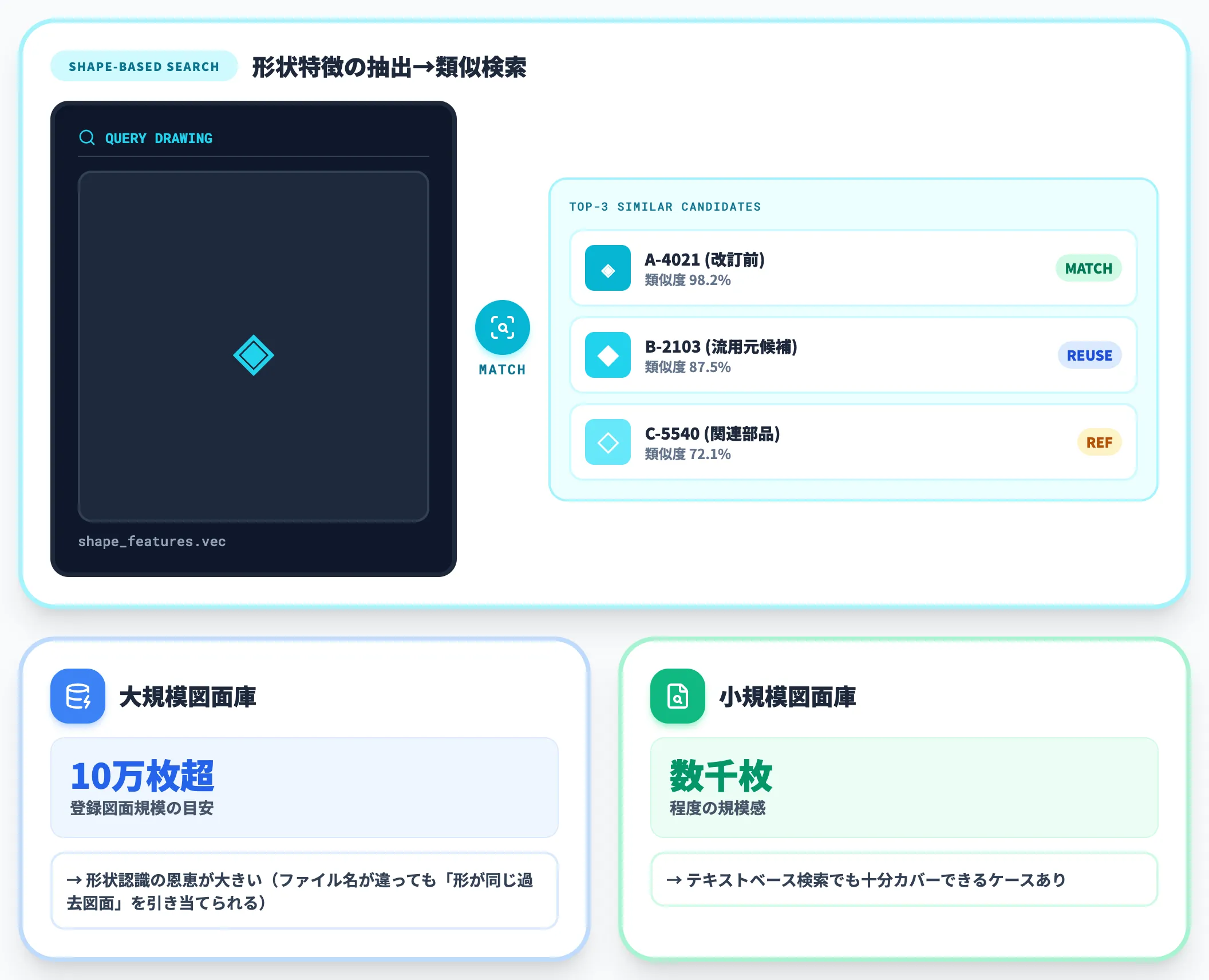Click the 10万枚超 figure
The image size is (1209, 980).
[x=142, y=776]
